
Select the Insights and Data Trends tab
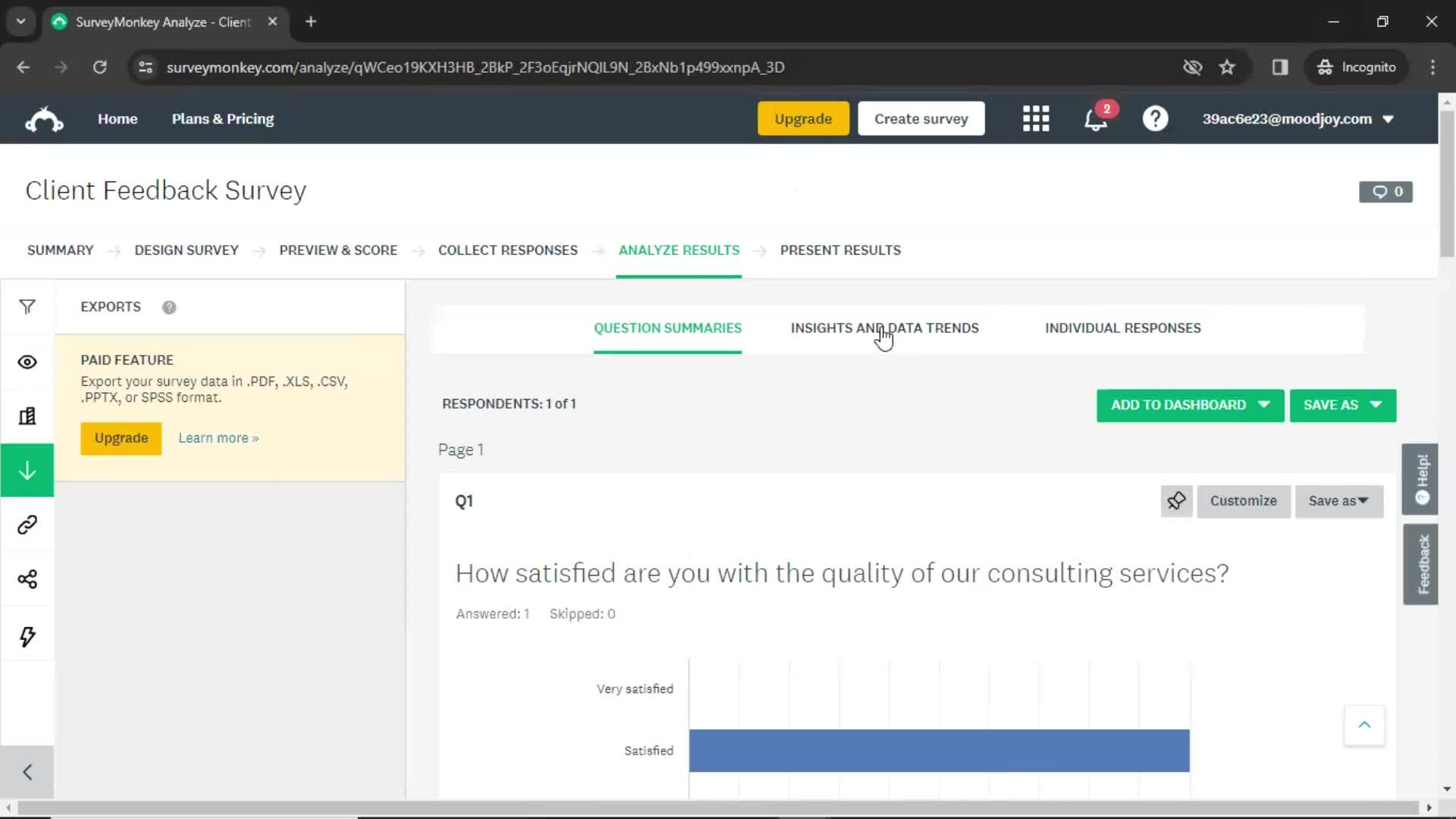[x=884, y=328]
